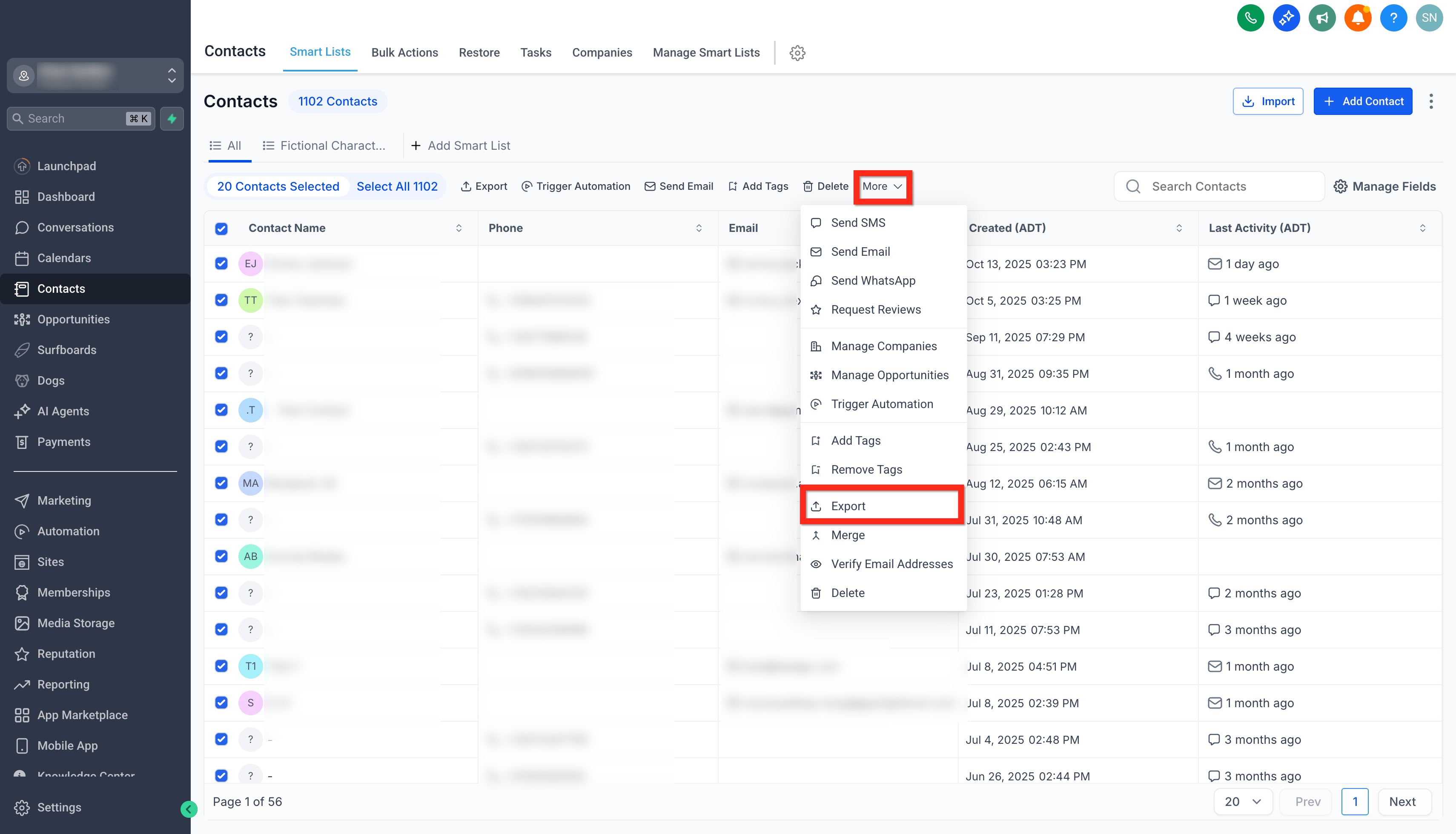The image size is (1456, 834).
Task: Click the megaphone announcements icon
Action: tap(1322, 18)
